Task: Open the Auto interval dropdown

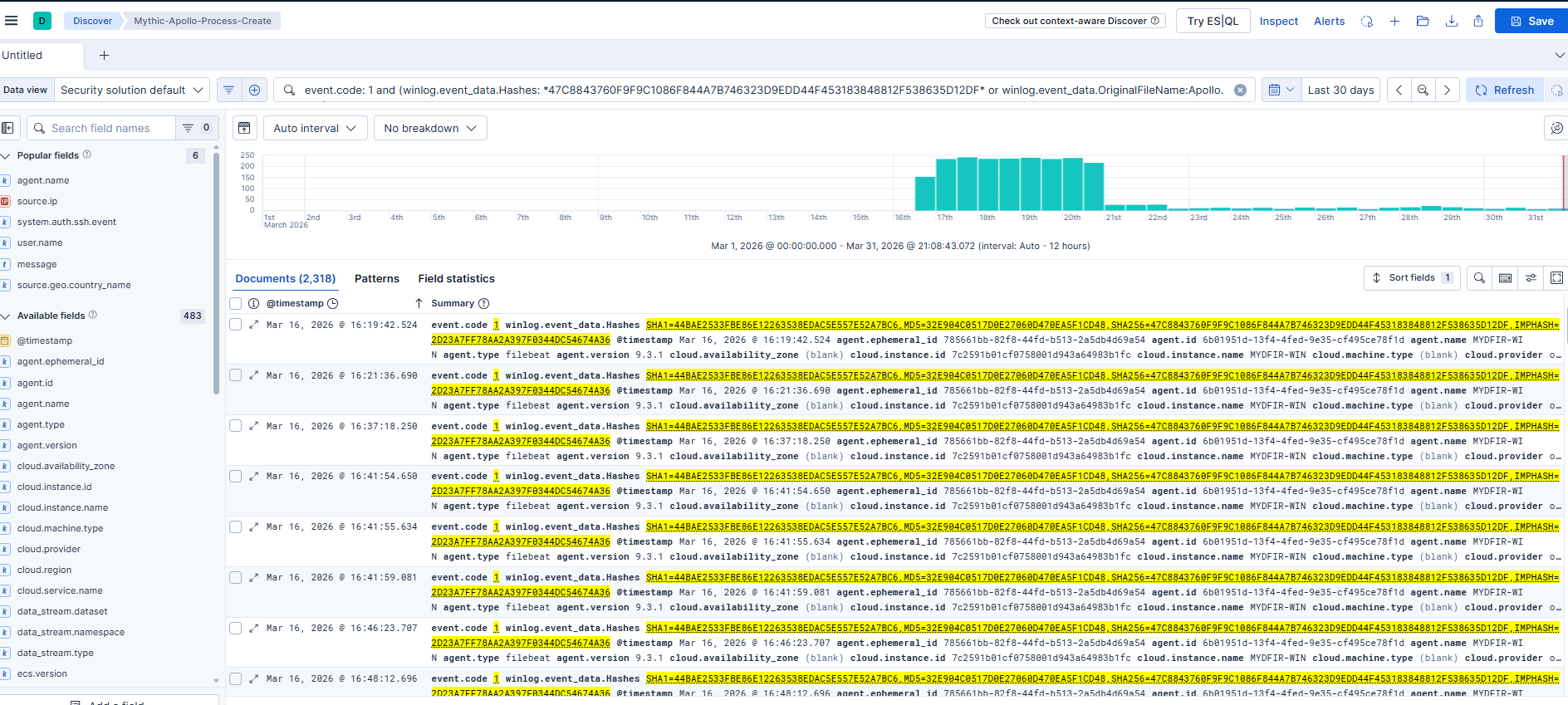Action: 315,128
